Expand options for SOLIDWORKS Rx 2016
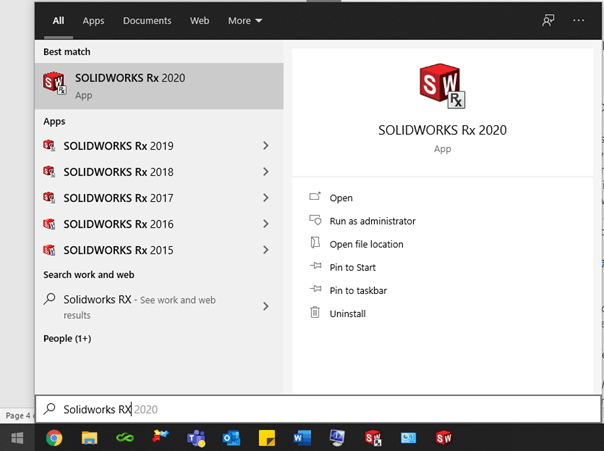The height and width of the screenshot is (451, 604). pyautogui.click(x=266, y=224)
